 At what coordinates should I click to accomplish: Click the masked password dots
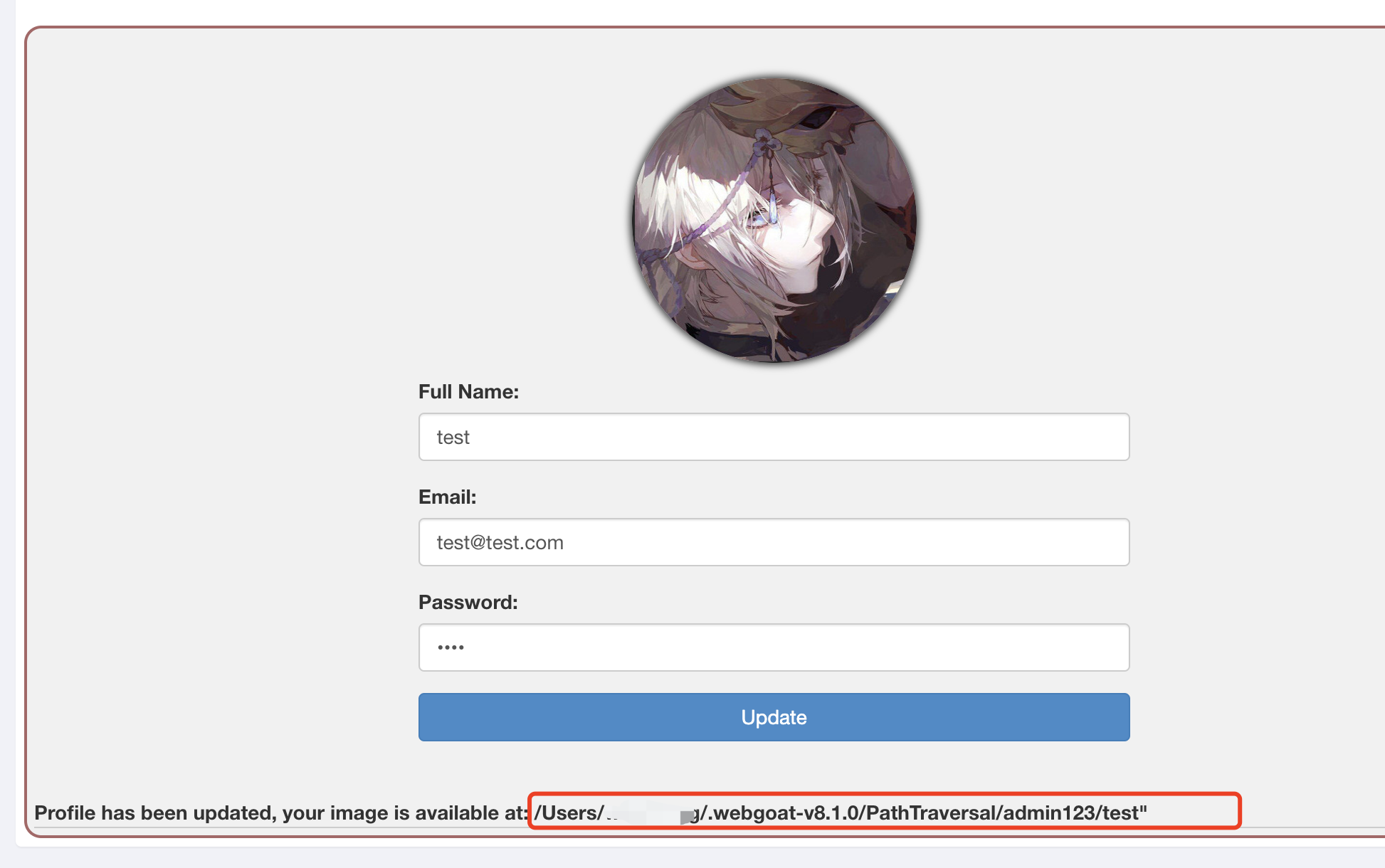[451, 647]
